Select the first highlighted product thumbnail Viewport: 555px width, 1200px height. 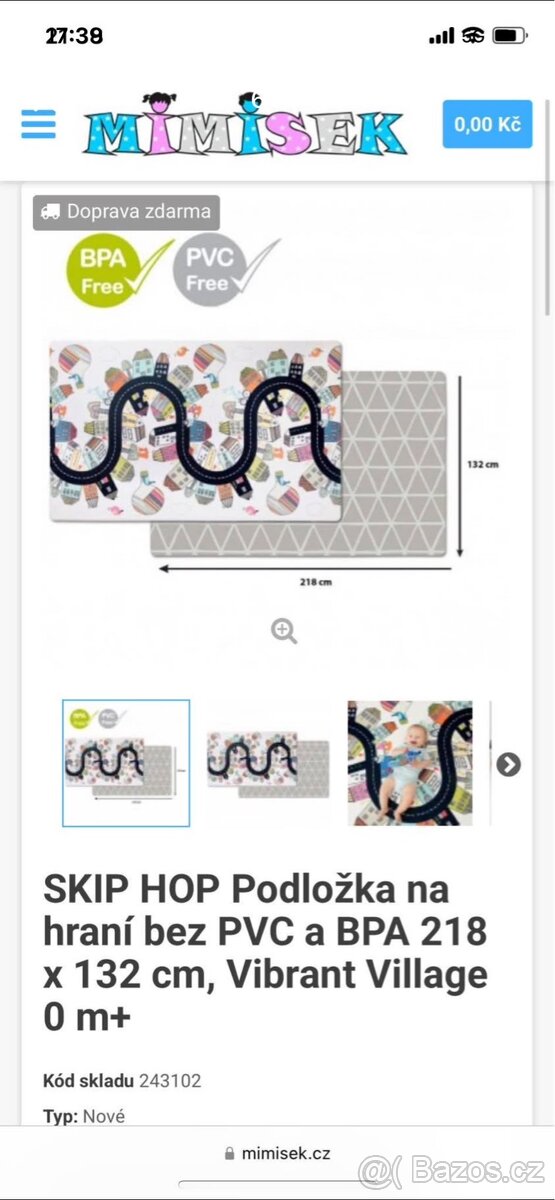point(126,763)
